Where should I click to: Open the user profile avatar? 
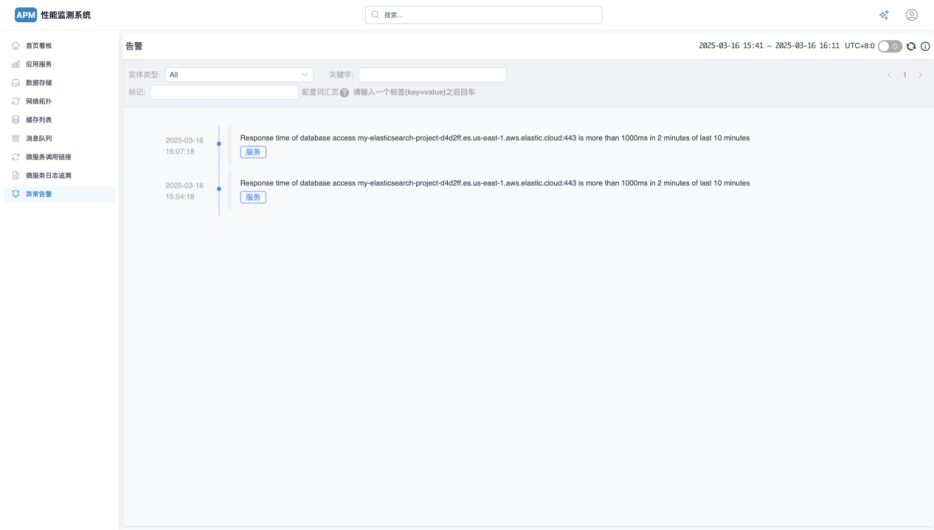click(911, 15)
